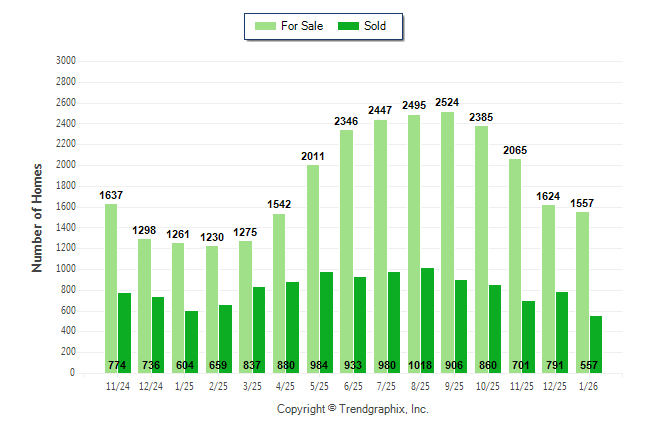Click the 1/26 Sold bar showing 557
Viewport: 646px width, 434px height.
[595, 344]
